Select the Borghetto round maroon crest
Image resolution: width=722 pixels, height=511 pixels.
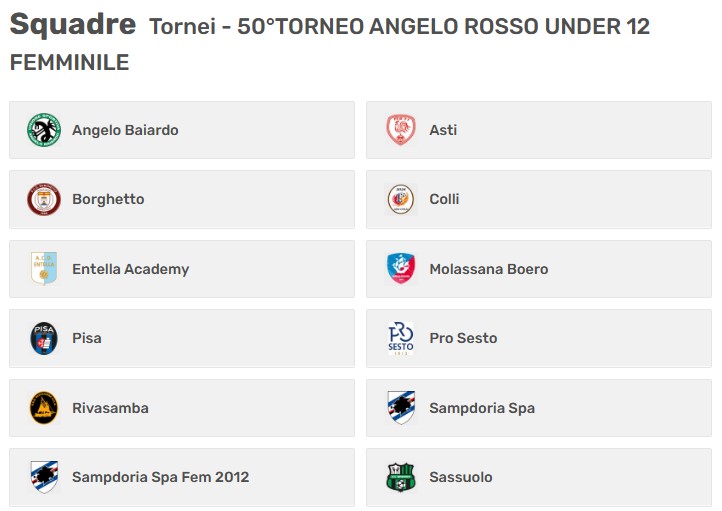[x=44, y=199]
